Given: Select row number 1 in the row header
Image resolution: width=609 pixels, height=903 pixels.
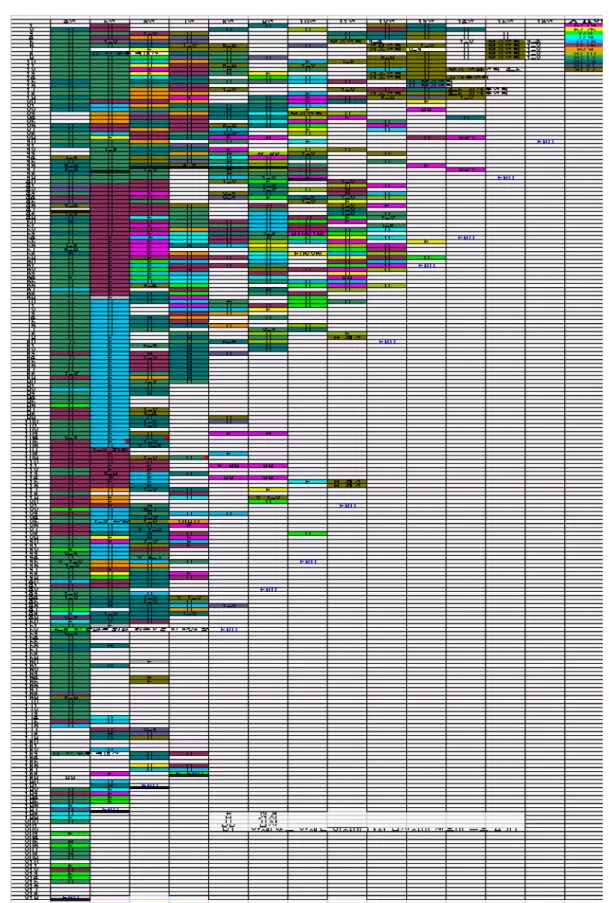Looking at the screenshot, I should click(x=30, y=27).
